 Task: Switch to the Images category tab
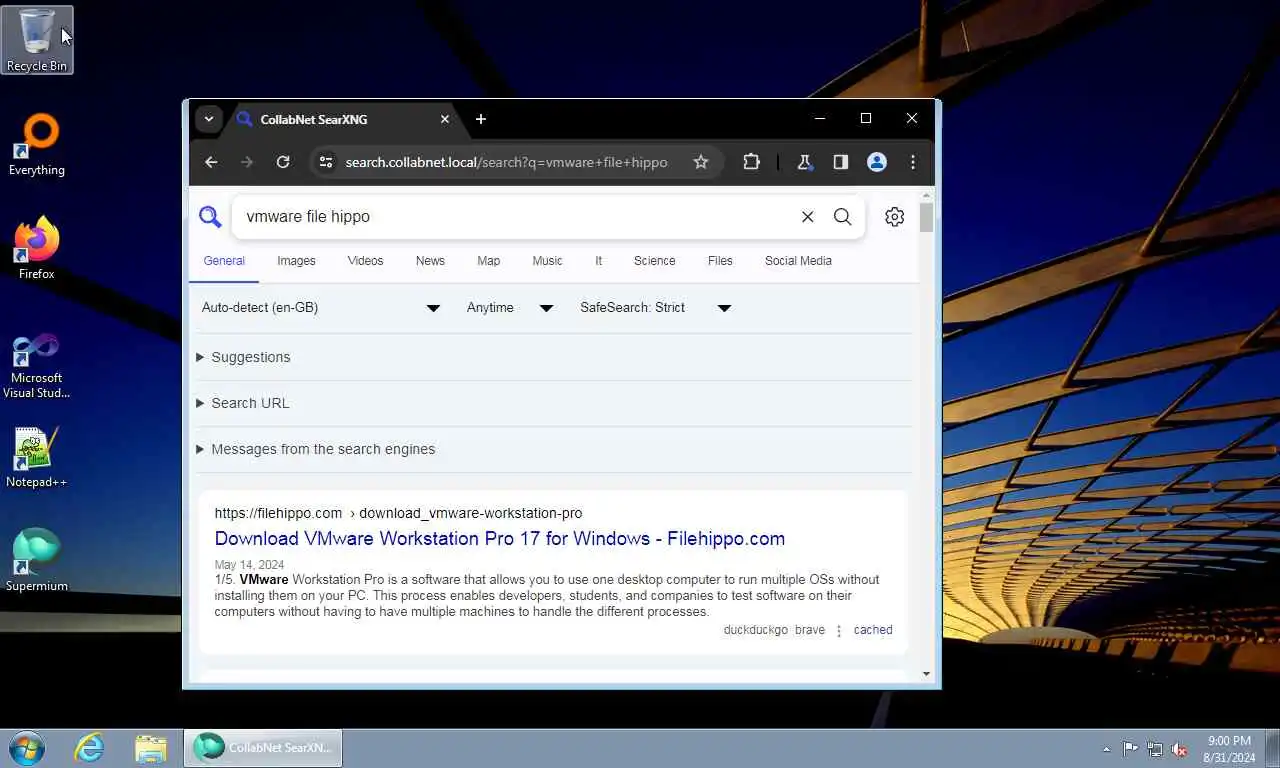(296, 261)
